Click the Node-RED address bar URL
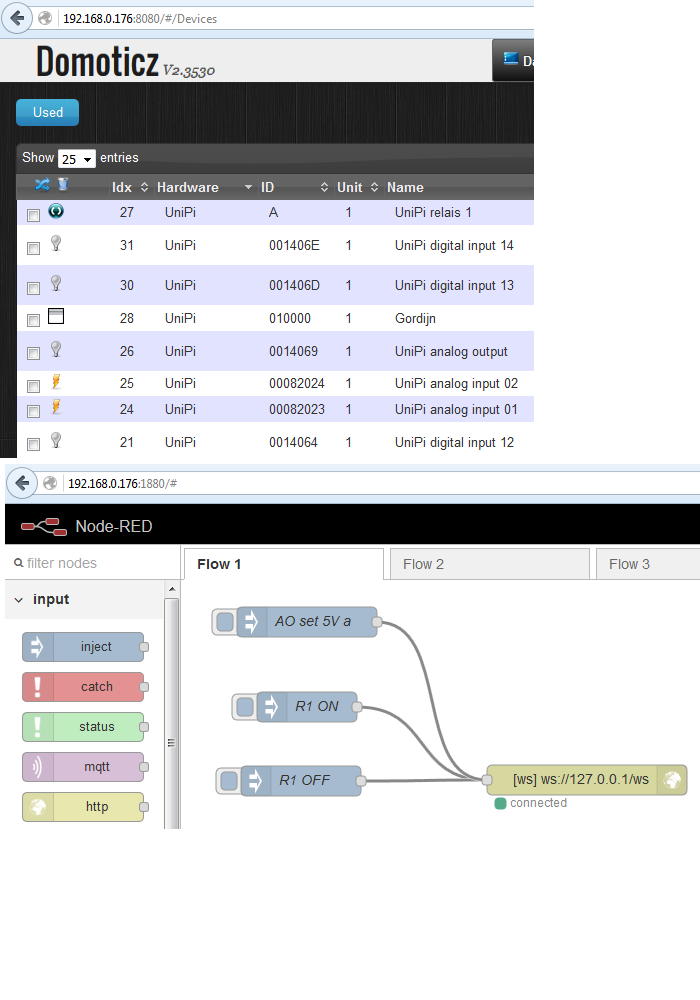 coord(122,483)
